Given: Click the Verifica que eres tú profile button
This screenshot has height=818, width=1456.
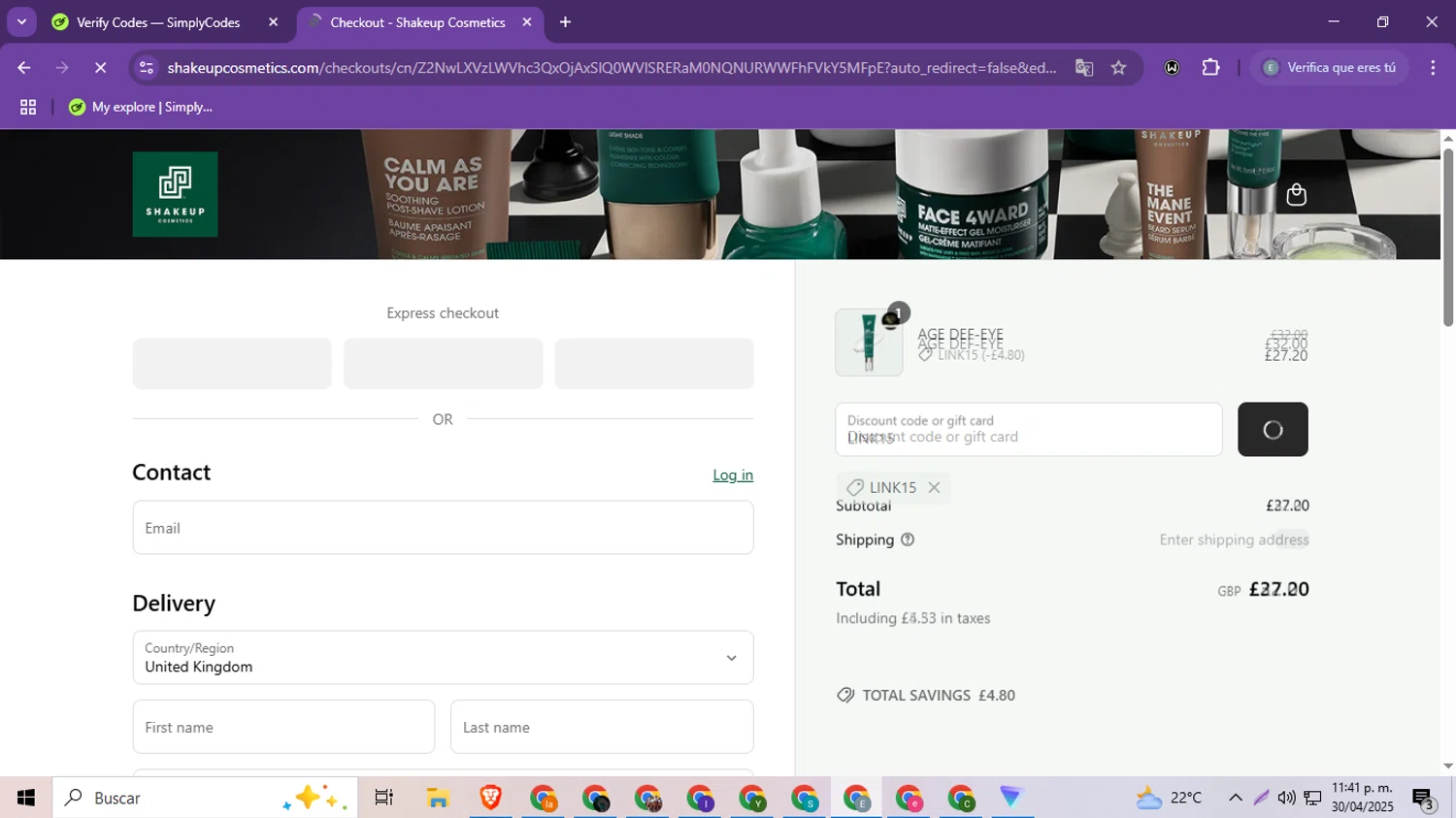Looking at the screenshot, I should tap(1330, 68).
